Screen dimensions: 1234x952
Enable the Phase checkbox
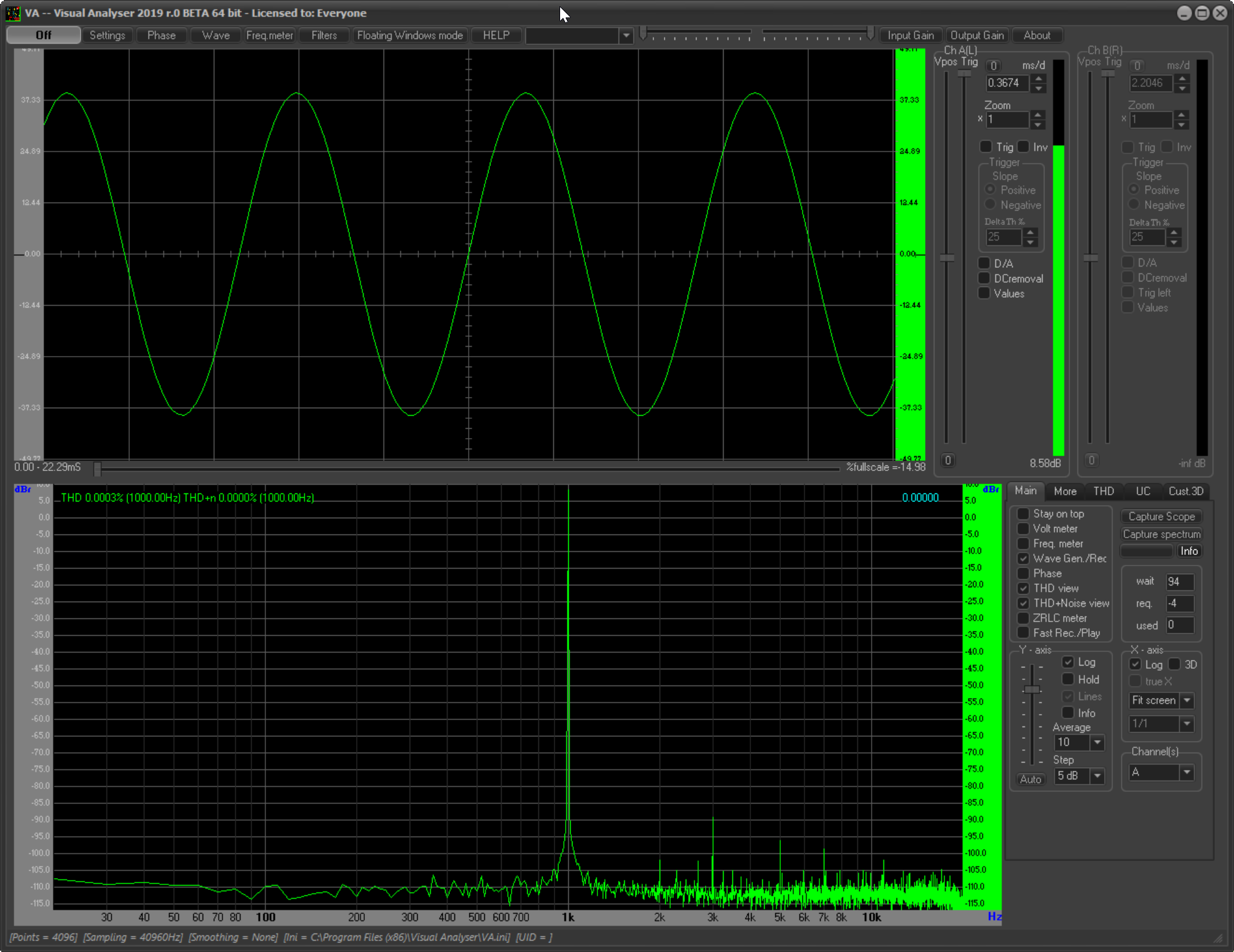click(x=1023, y=574)
